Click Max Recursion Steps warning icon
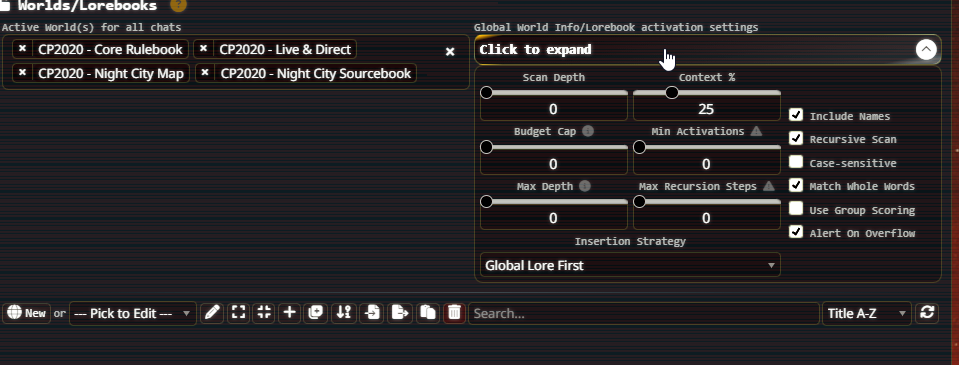Image resolution: width=959 pixels, height=365 pixels. [x=768, y=186]
